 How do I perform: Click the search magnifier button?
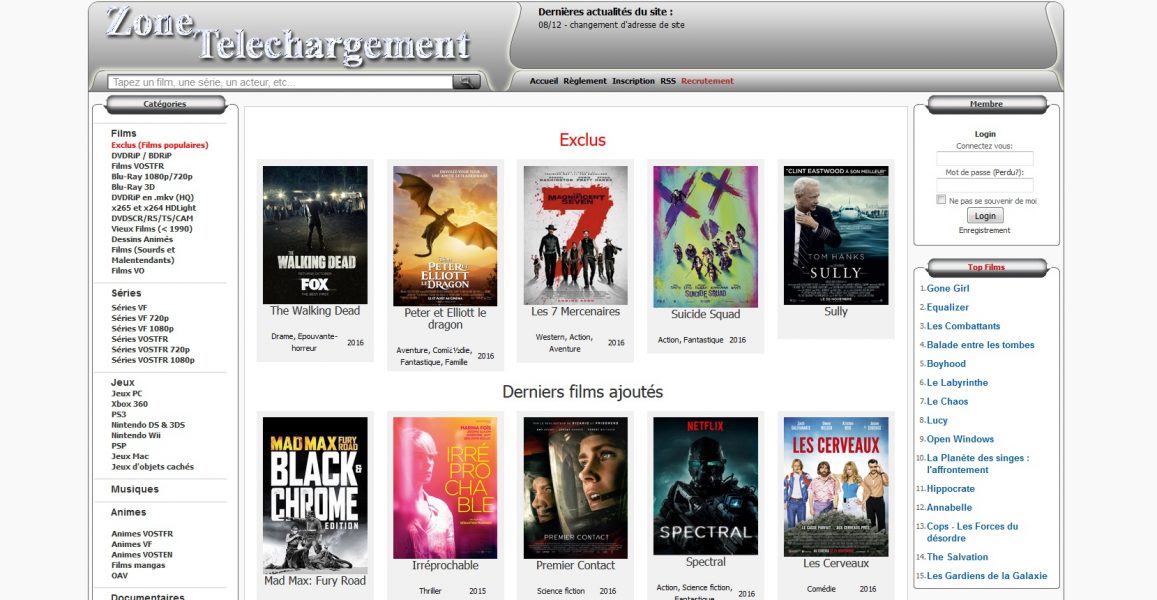coord(466,82)
